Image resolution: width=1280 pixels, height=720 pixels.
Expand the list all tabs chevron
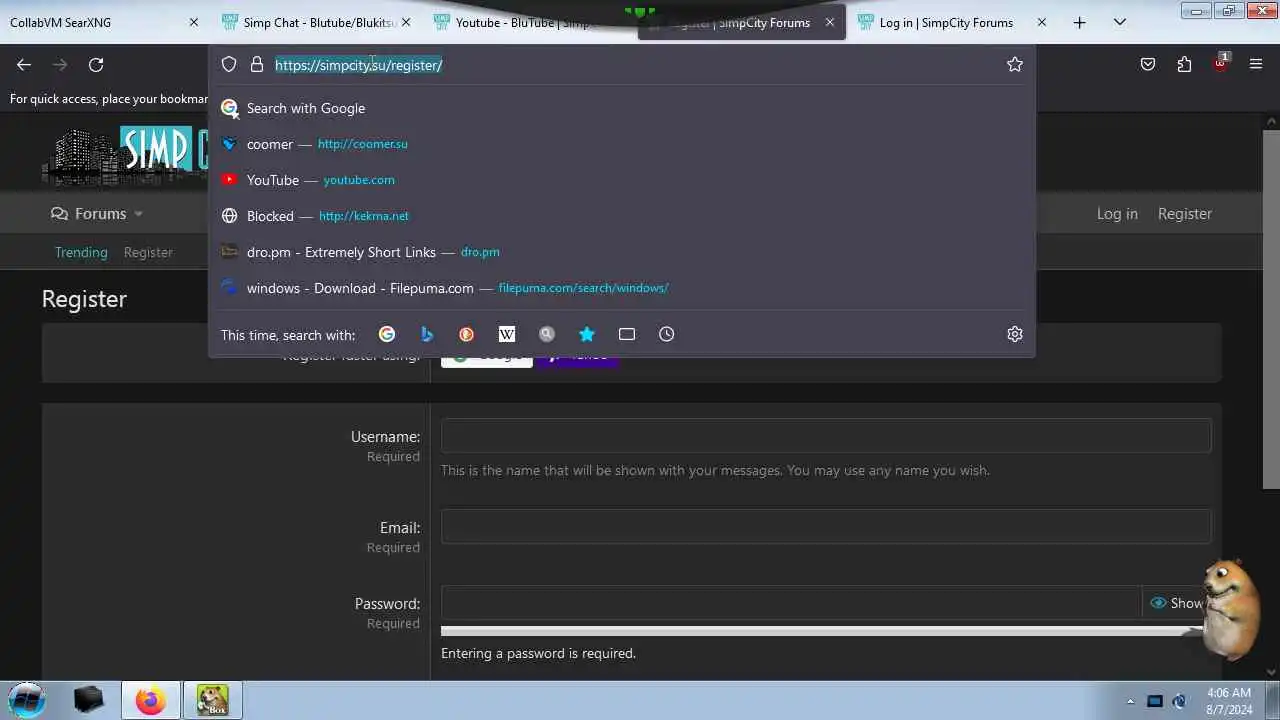pyautogui.click(x=1120, y=22)
